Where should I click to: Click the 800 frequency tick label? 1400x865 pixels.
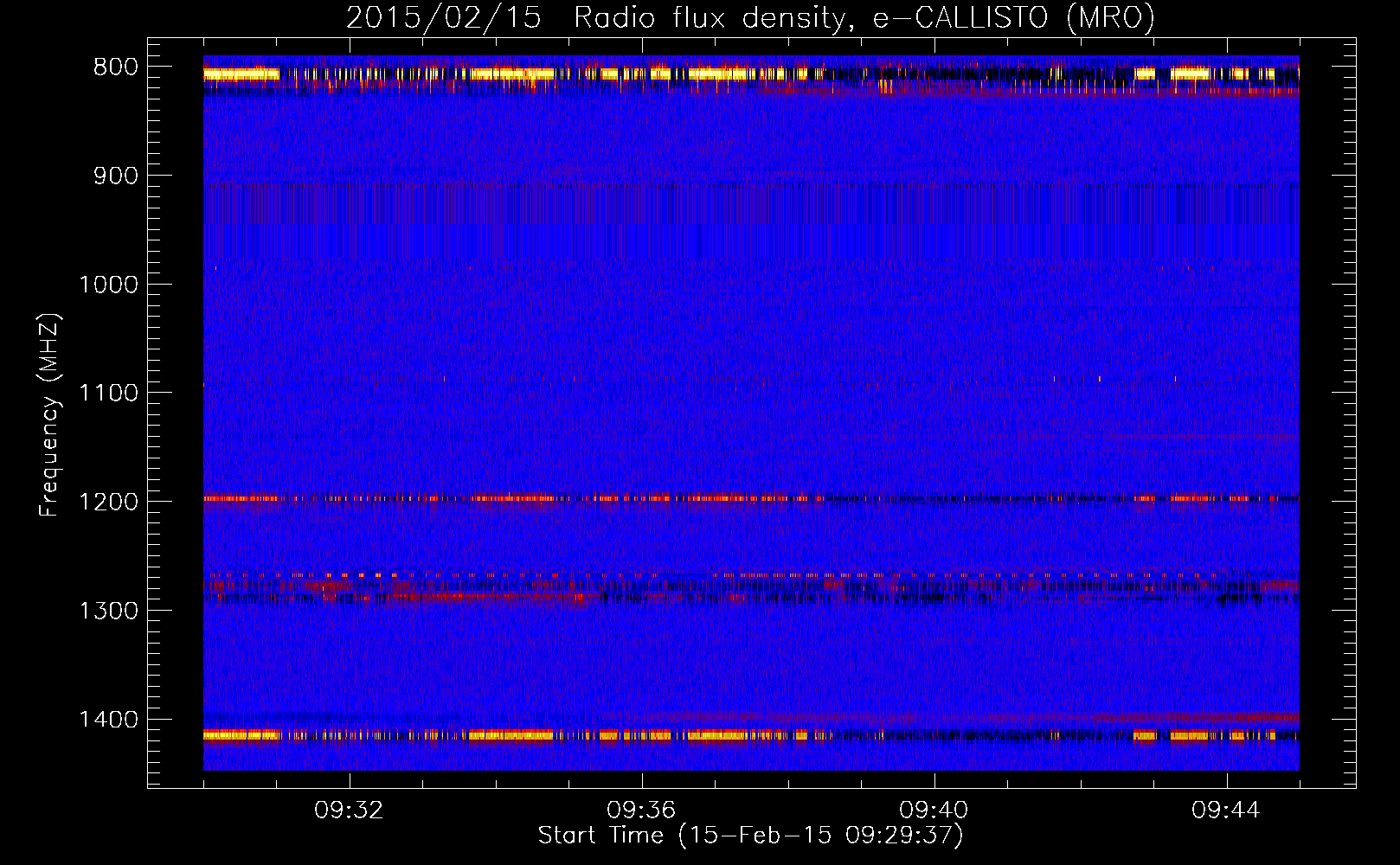click(115, 67)
